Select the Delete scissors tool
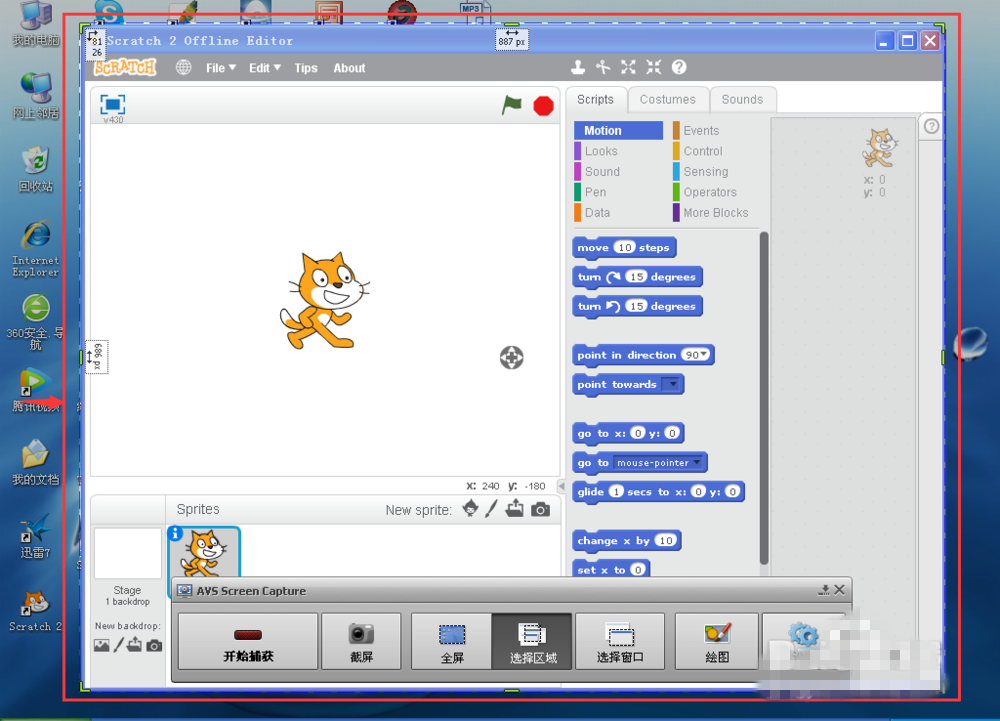 pos(603,68)
